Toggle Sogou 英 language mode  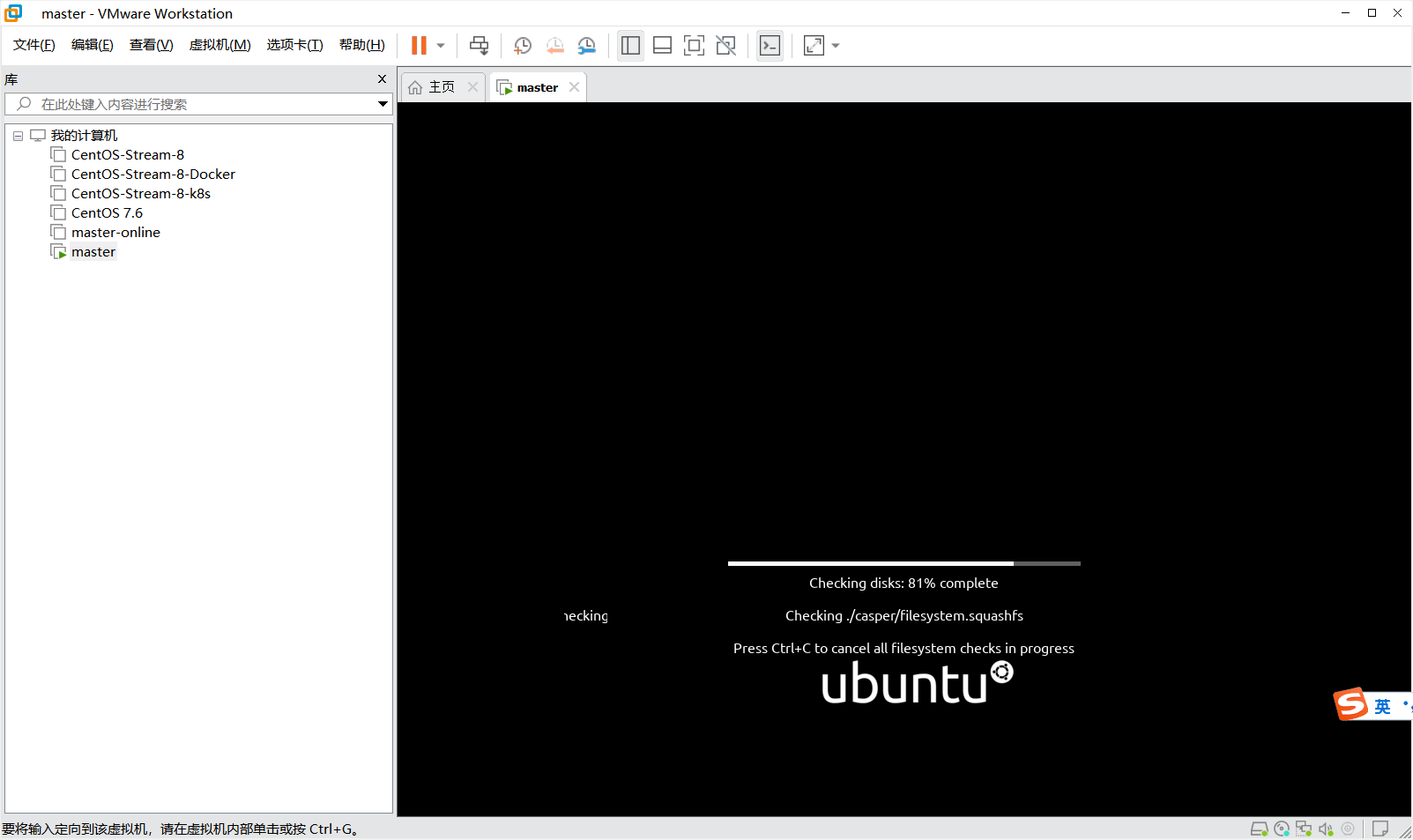1382,706
